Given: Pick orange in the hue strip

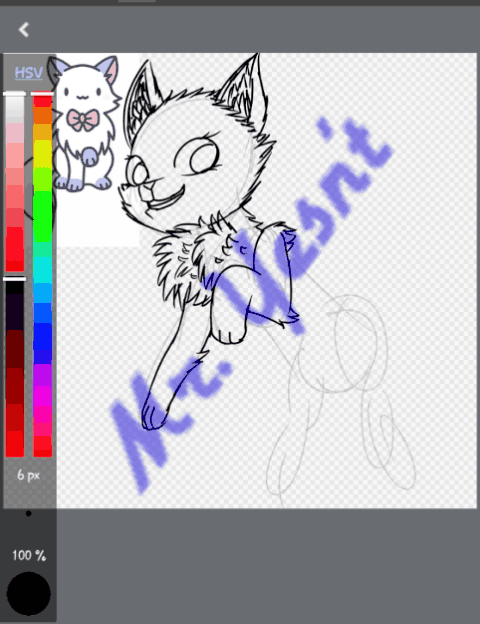Looking at the screenshot, I should 43,115.
